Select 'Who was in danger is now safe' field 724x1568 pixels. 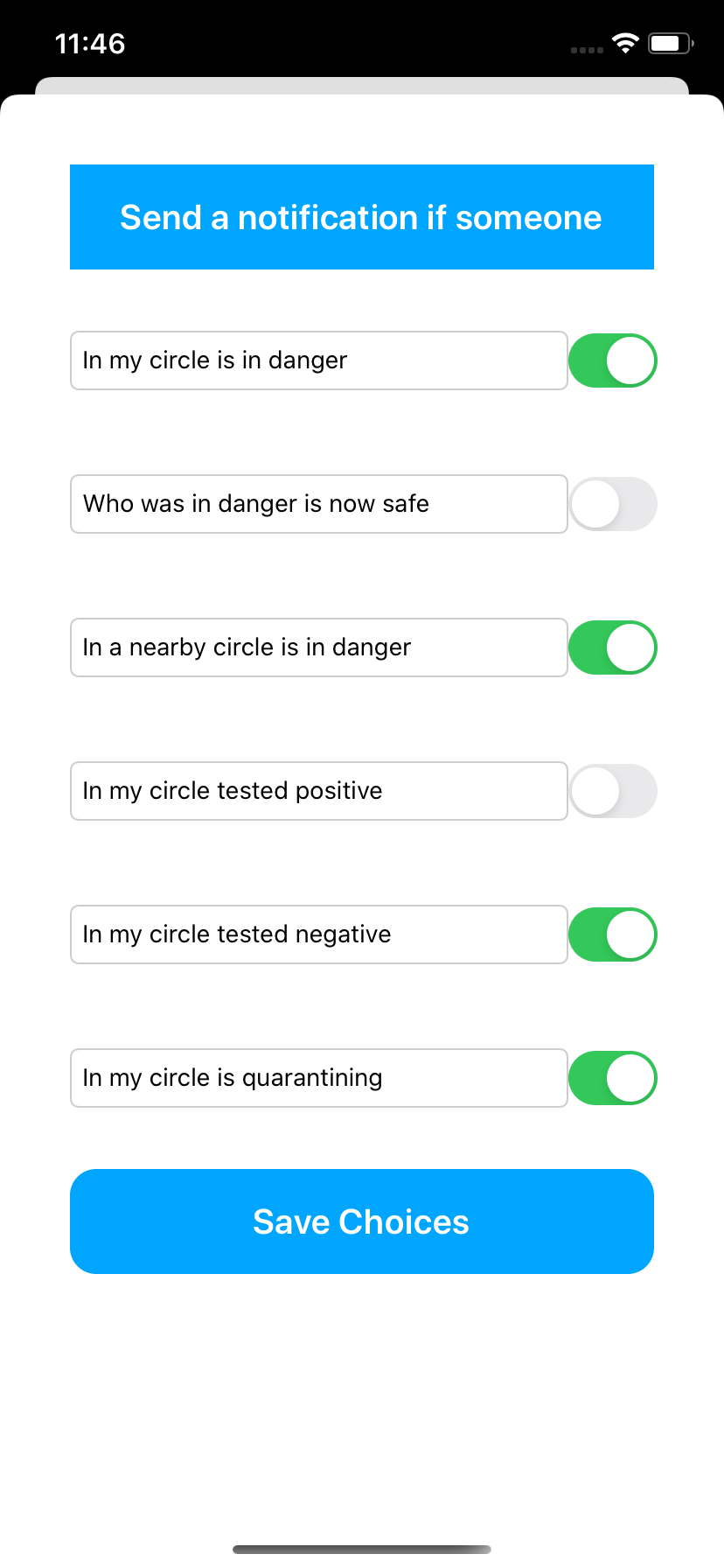pos(319,504)
